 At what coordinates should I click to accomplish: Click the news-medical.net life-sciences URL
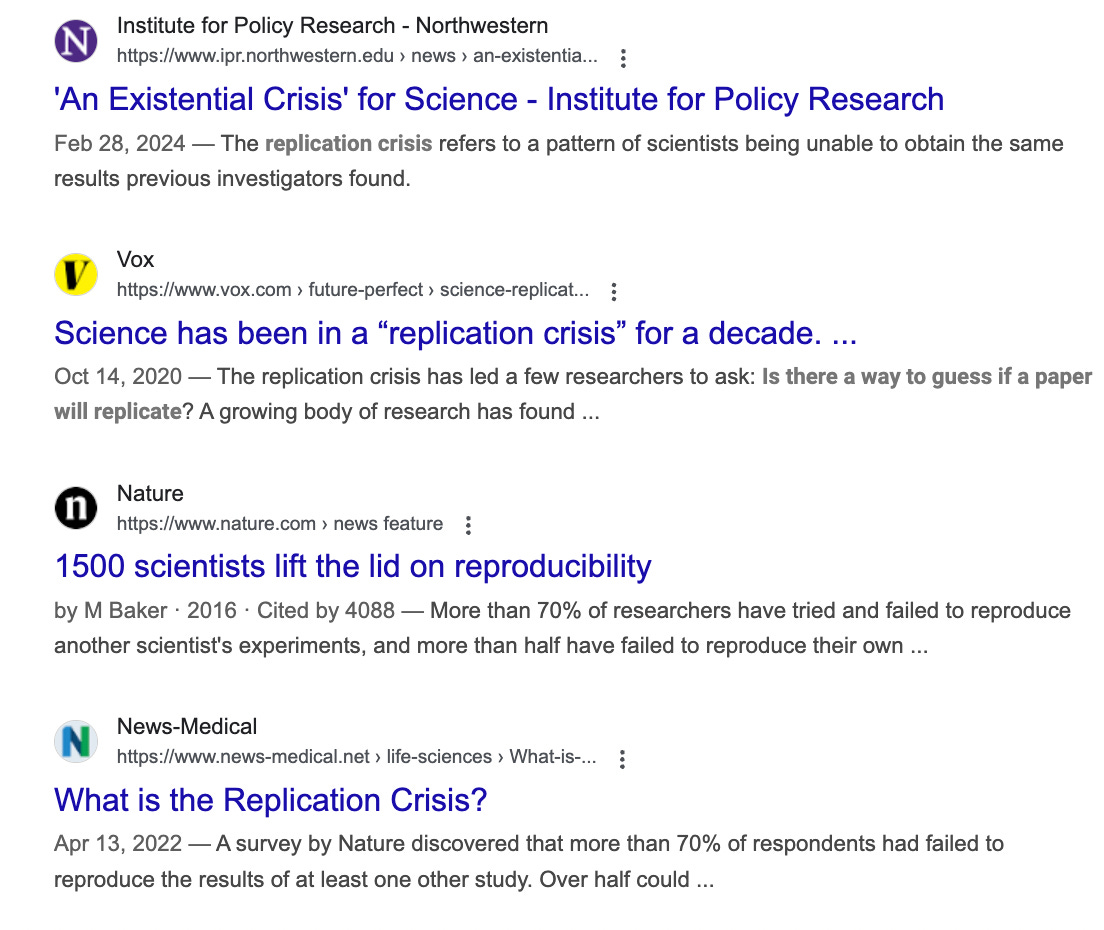pos(356,757)
